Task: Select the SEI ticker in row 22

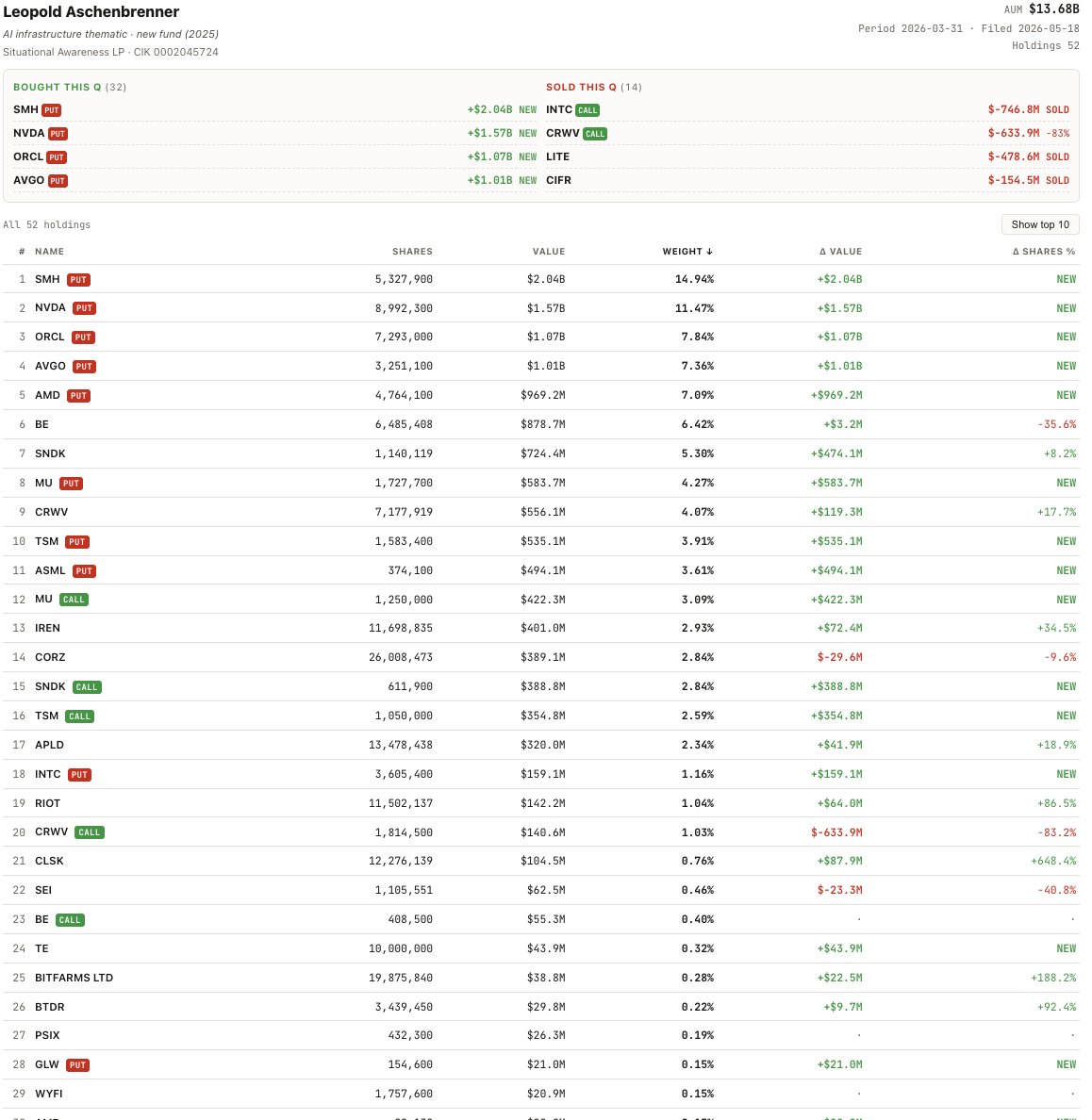Action: tap(42, 891)
